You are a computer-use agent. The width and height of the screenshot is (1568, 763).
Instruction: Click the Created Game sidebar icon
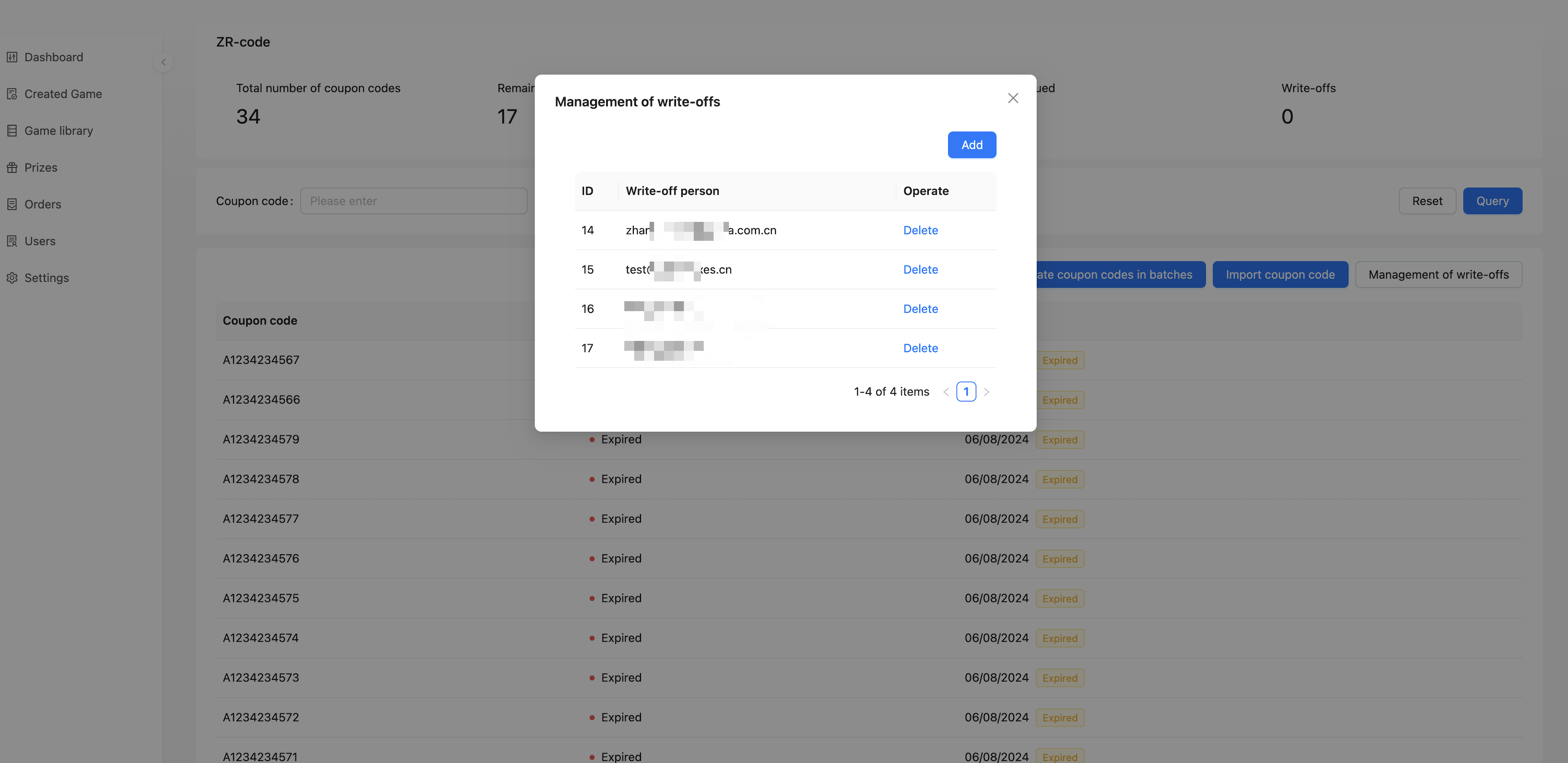pos(12,94)
